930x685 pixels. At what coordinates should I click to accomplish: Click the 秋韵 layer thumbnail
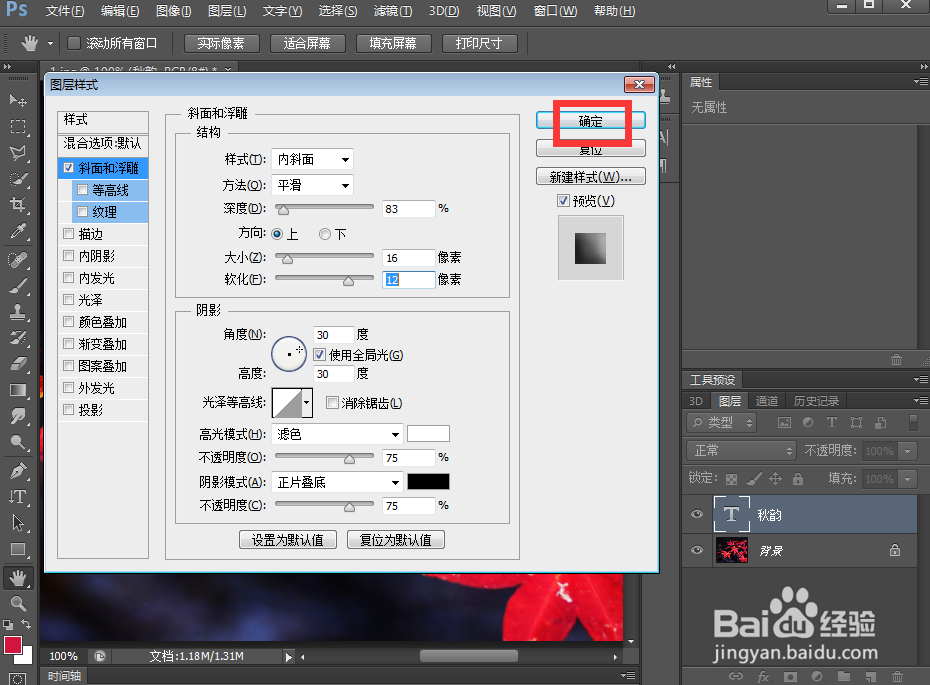(733, 514)
